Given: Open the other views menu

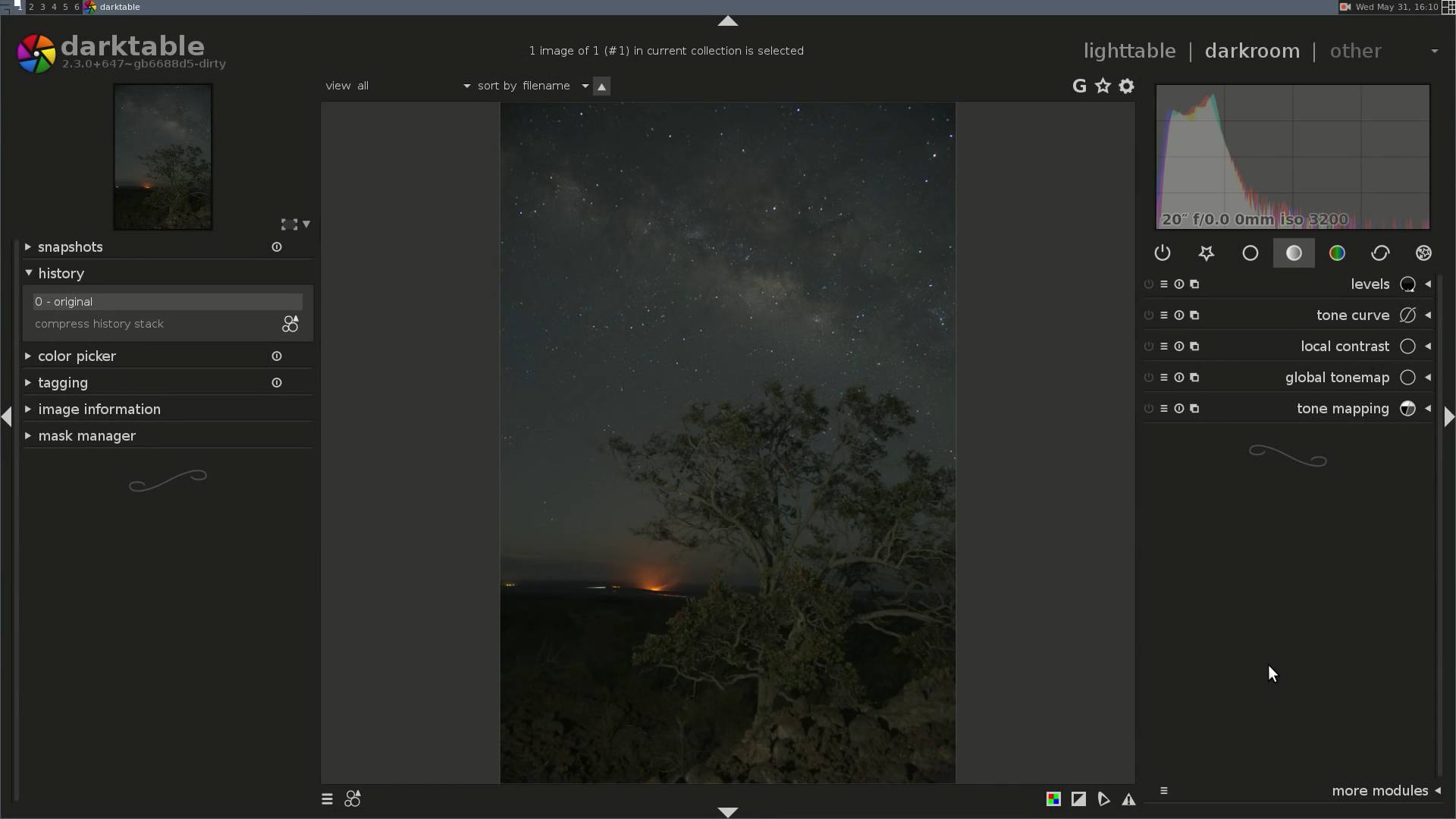Looking at the screenshot, I should 1355,51.
